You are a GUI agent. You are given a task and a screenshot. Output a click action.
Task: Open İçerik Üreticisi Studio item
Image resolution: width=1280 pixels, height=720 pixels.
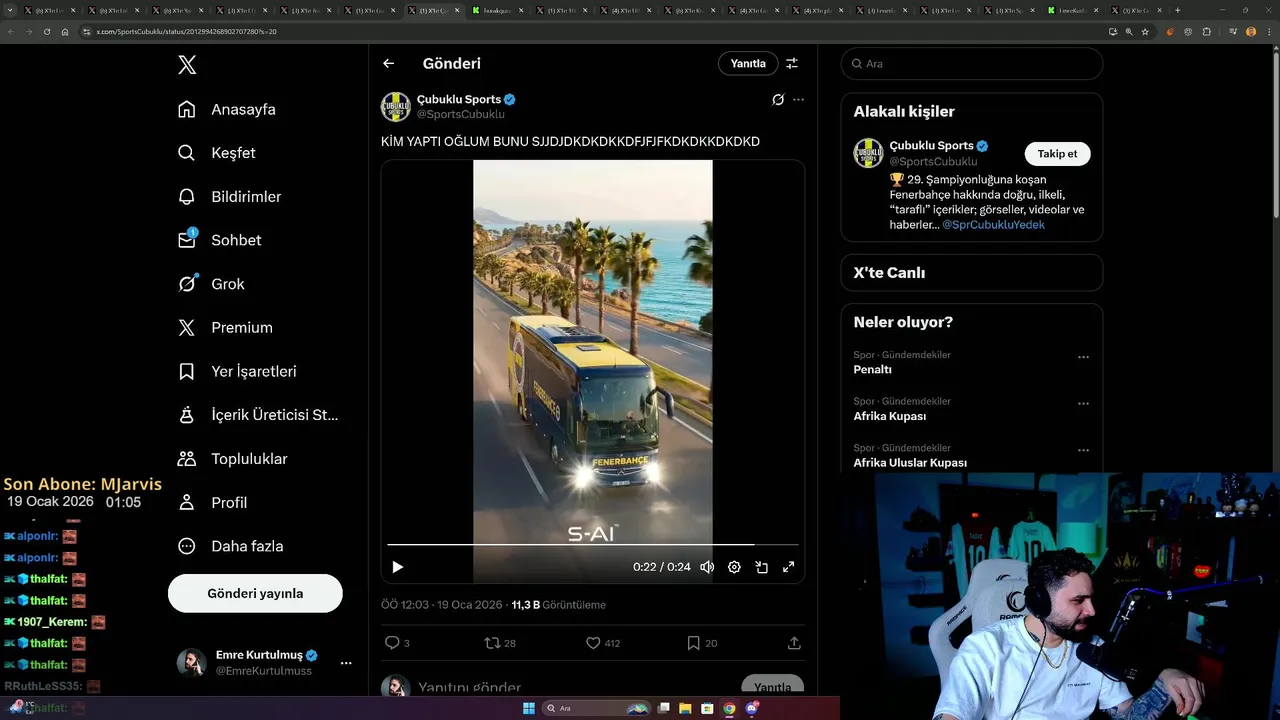(258, 415)
